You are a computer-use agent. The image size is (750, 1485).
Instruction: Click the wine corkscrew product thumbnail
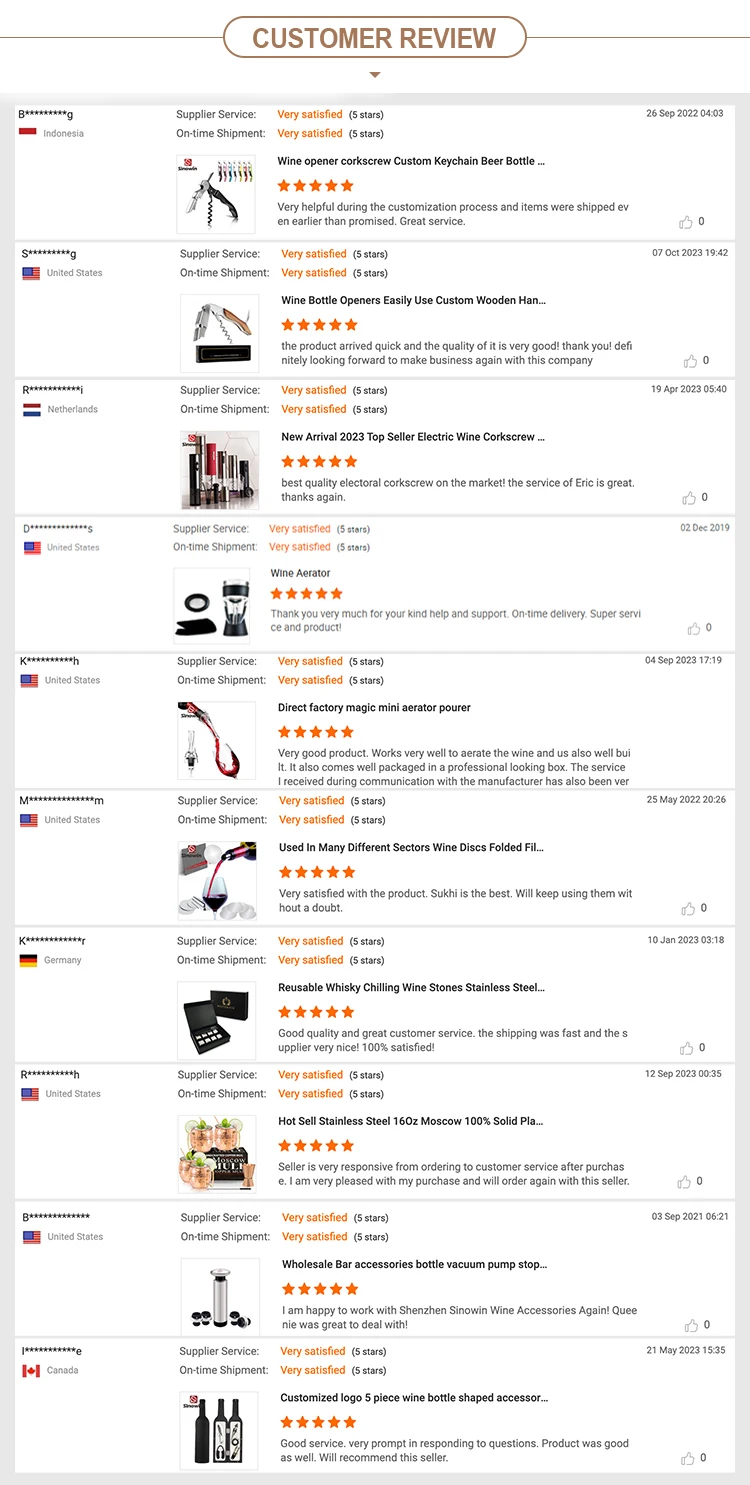coord(216,194)
